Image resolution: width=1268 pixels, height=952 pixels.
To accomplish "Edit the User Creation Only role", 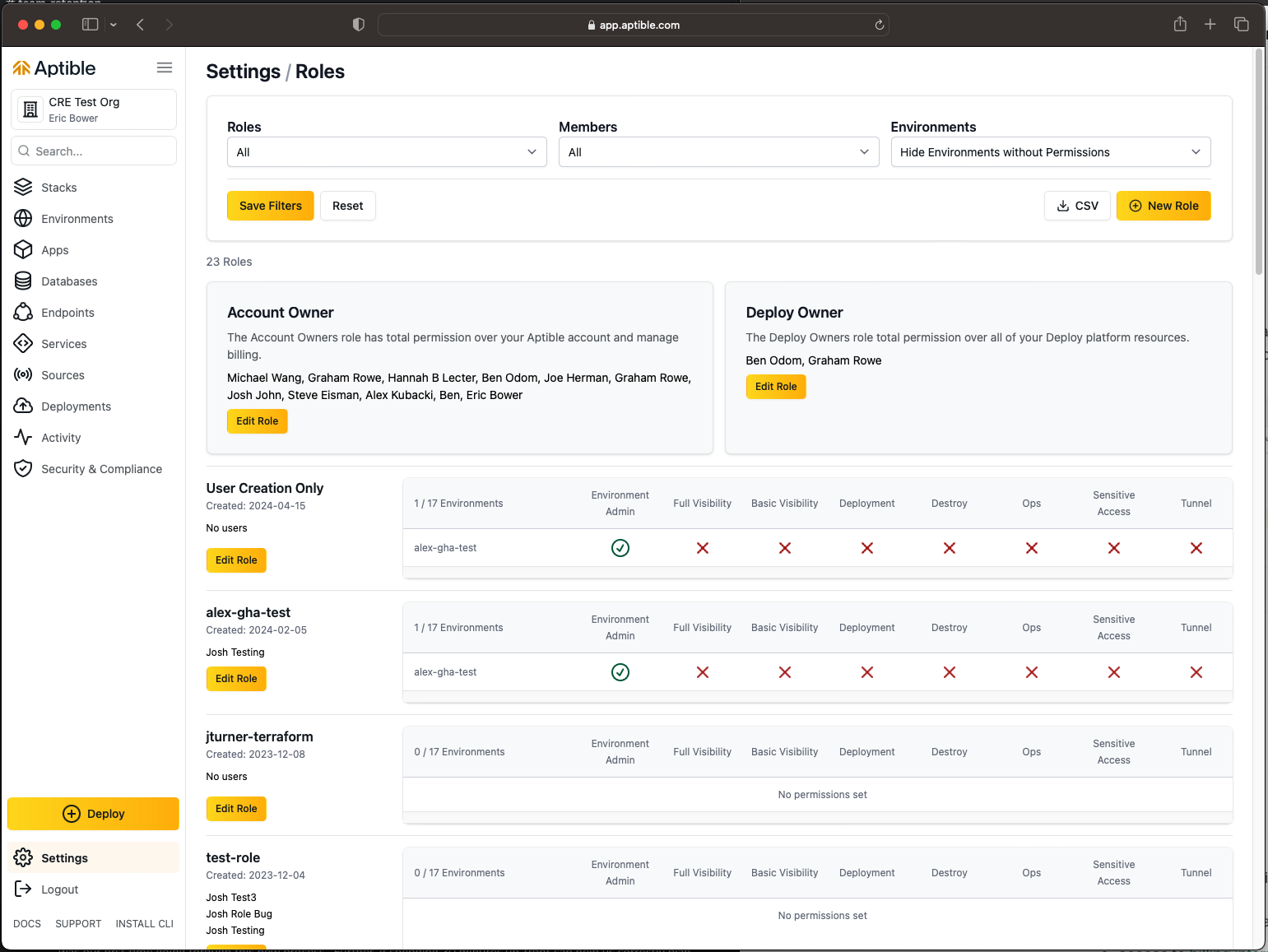I will pos(236,560).
